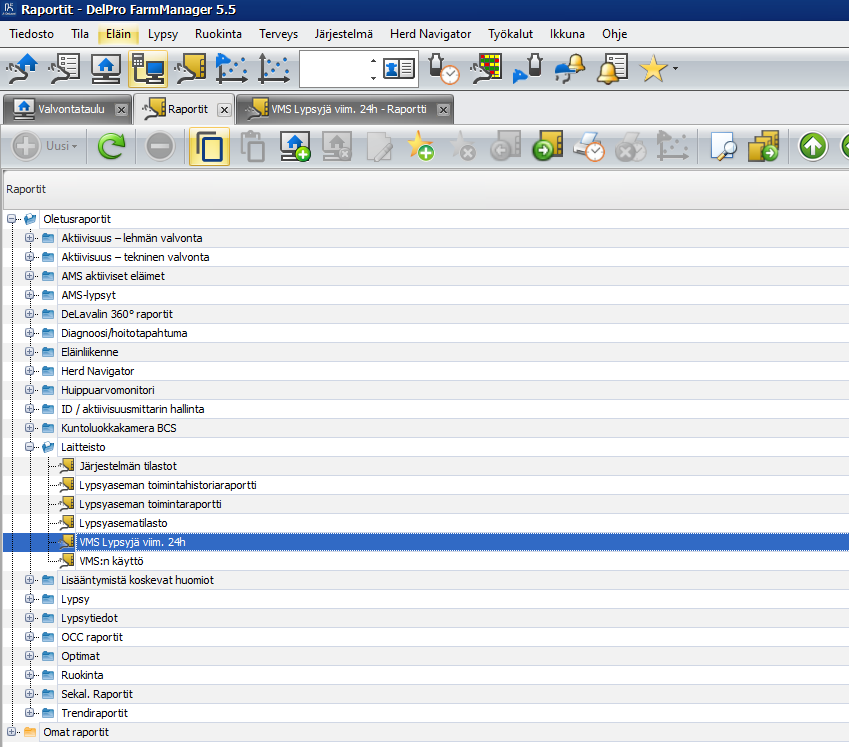This screenshot has height=747, width=849.
Task: Click the list report icon in main toolbar
Action: [x=64, y=69]
